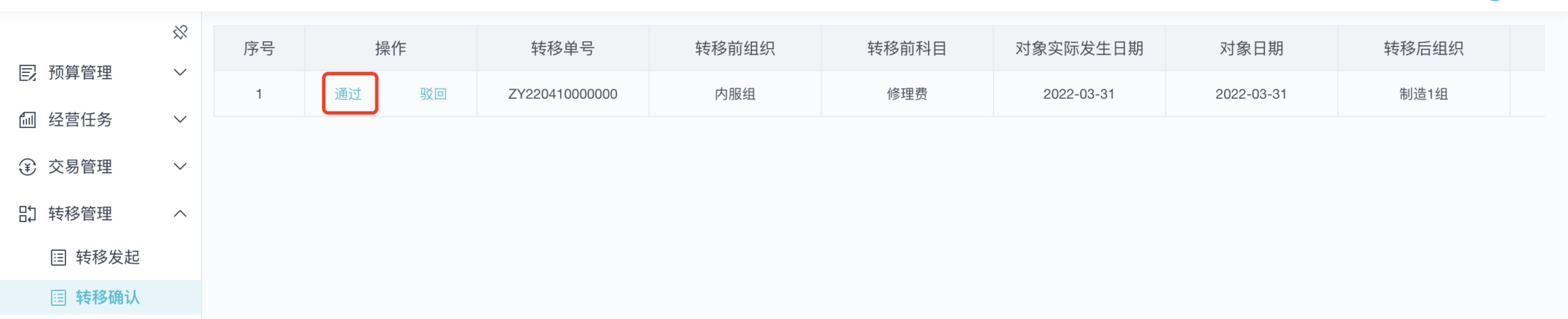Screen dimensions: 1568x319
Task: Click the 对象实际发生日期 column header
Action: [x=1079, y=49]
